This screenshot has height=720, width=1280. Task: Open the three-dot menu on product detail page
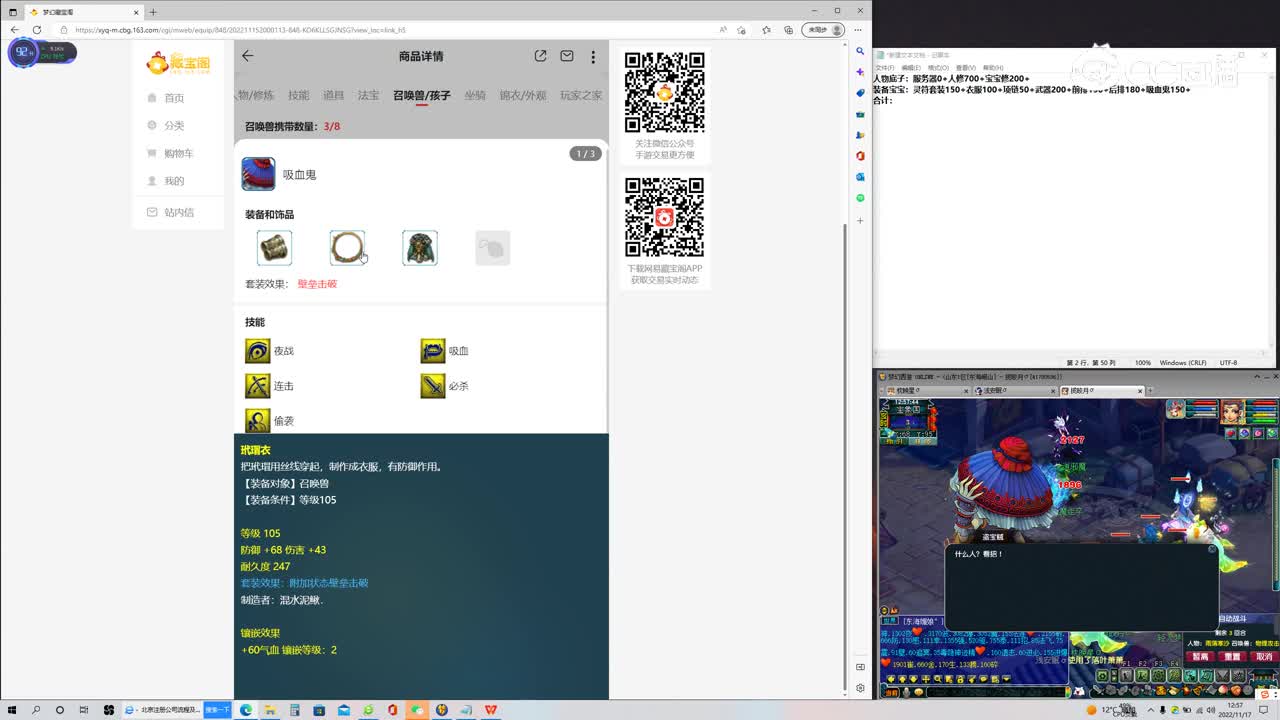coord(593,57)
